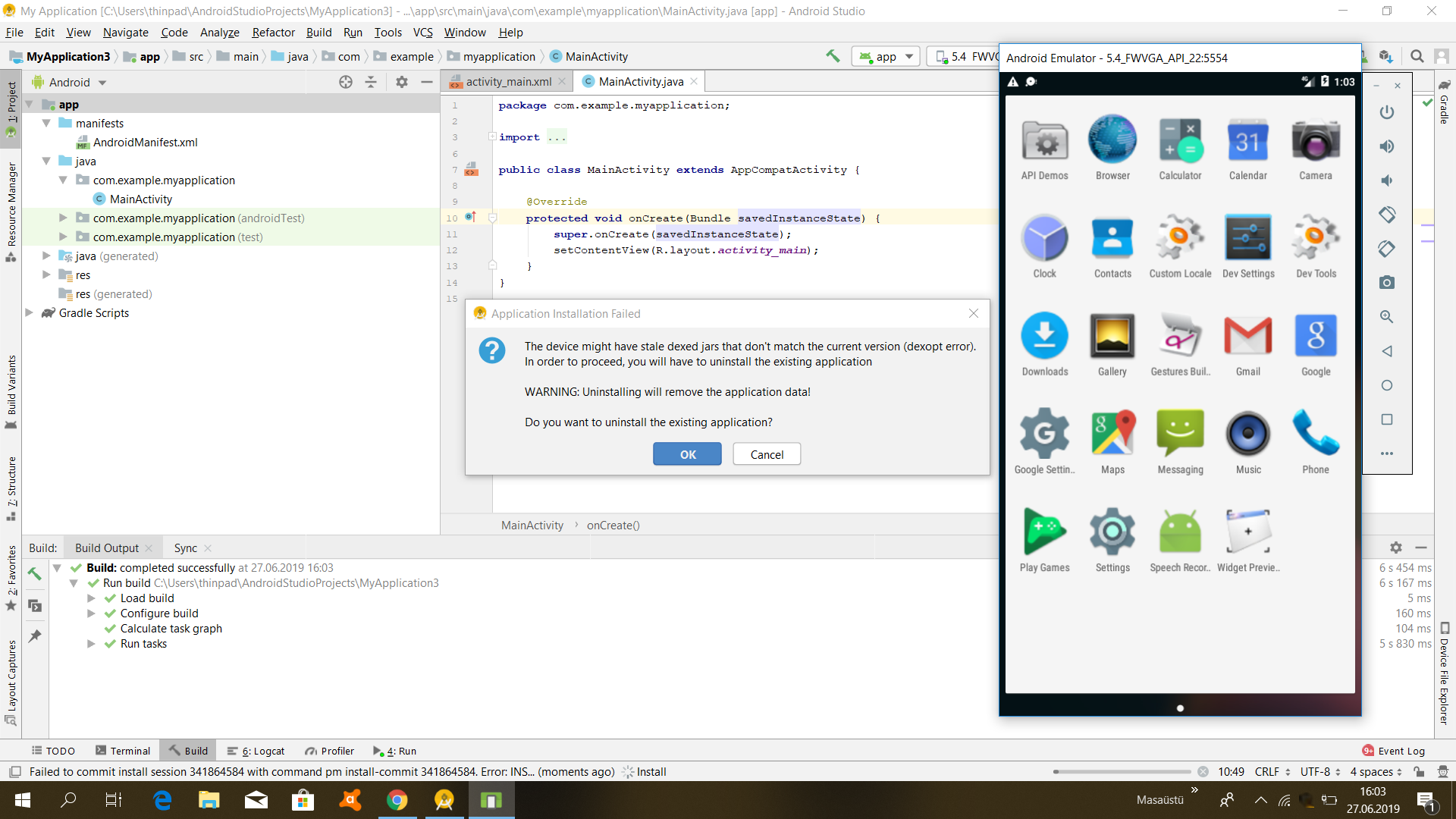Viewport: 1456px width, 819px height.
Task: Launch the Camera app in the emulator
Action: click(x=1316, y=149)
